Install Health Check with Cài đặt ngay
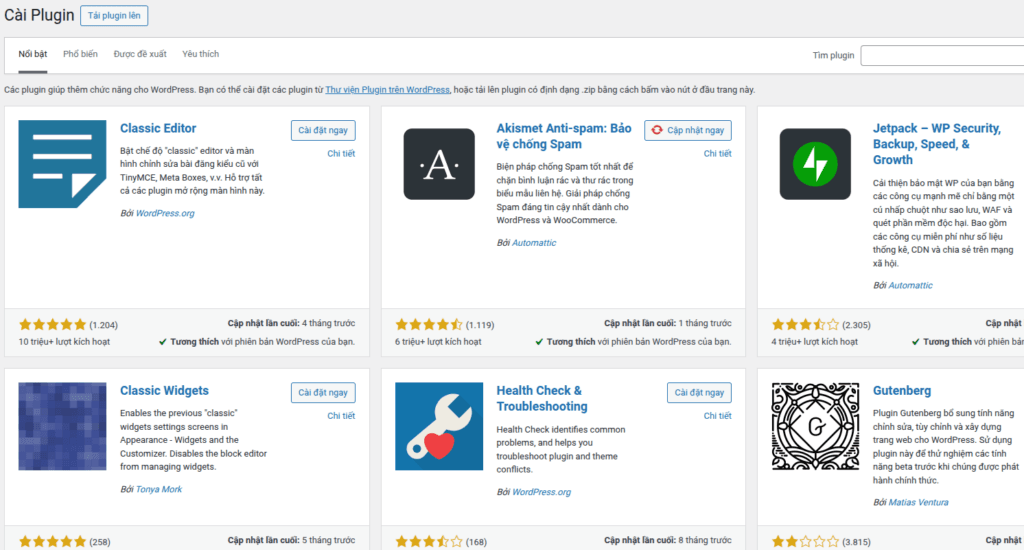Image resolution: width=1024 pixels, height=550 pixels. click(x=699, y=393)
